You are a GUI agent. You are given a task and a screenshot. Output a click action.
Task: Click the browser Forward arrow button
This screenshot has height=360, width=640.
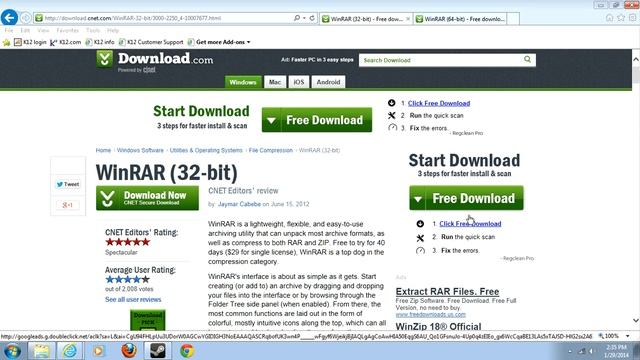click(x=26, y=18)
